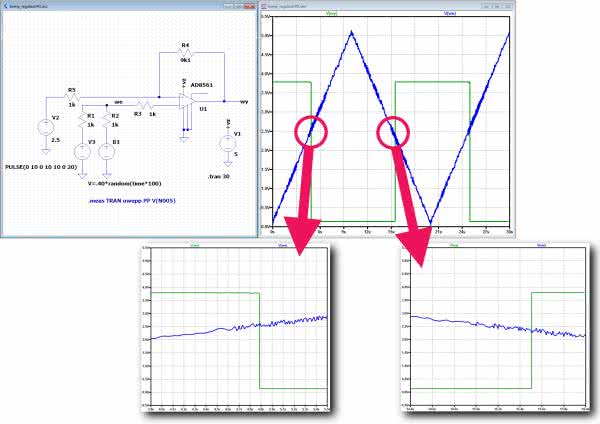This screenshot has height=424, width=600.
Task: Maximize the waveform viewer window
Action: tap(497, 5)
